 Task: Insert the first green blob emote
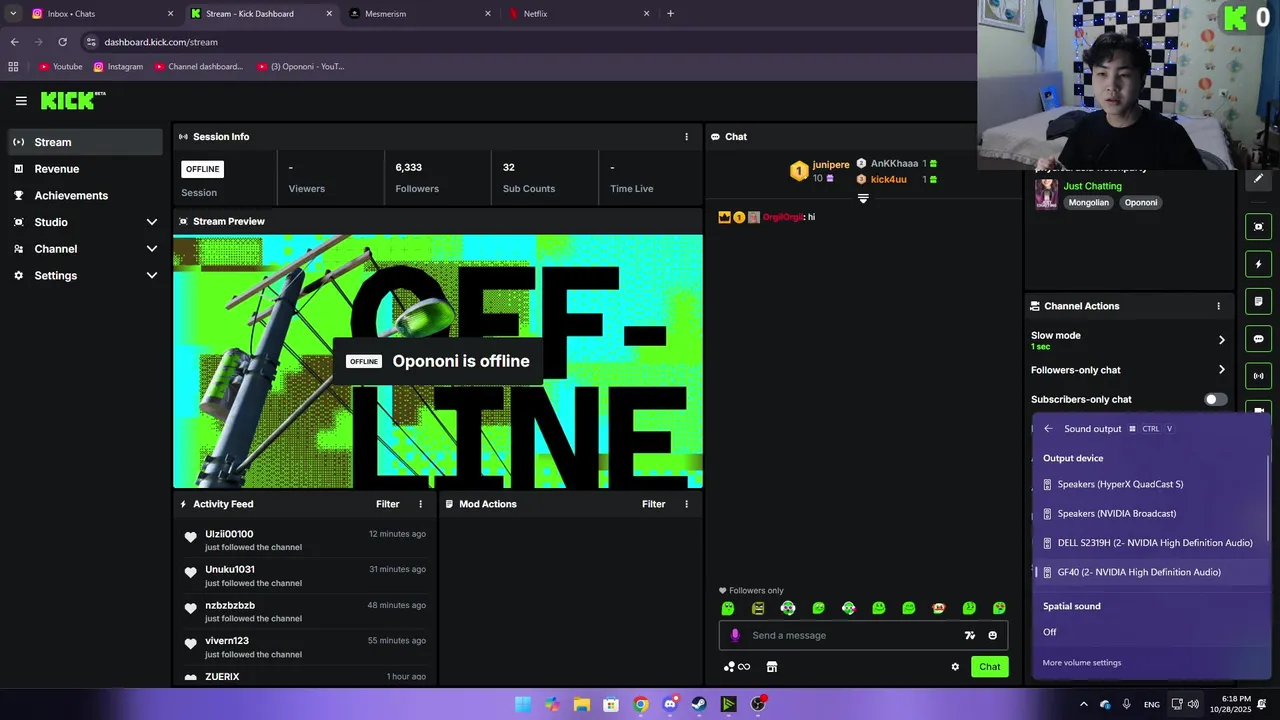(x=728, y=608)
